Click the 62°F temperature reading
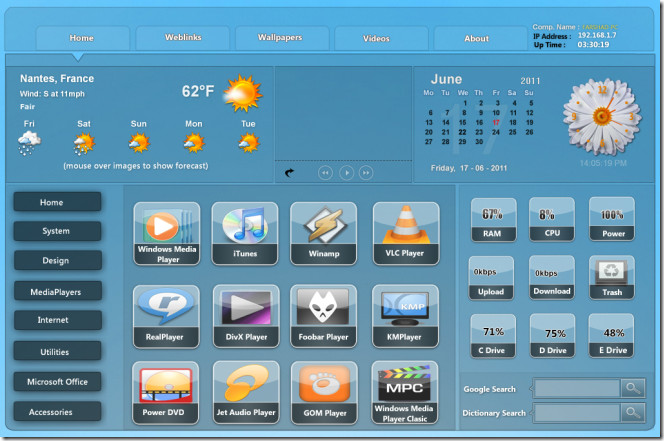This screenshot has width=664, height=441. (x=198, y=91)
